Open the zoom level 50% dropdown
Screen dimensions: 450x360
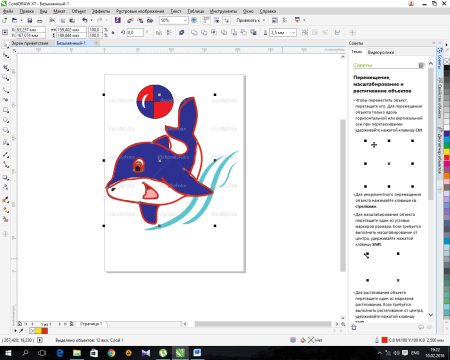(x=185, y=20)
